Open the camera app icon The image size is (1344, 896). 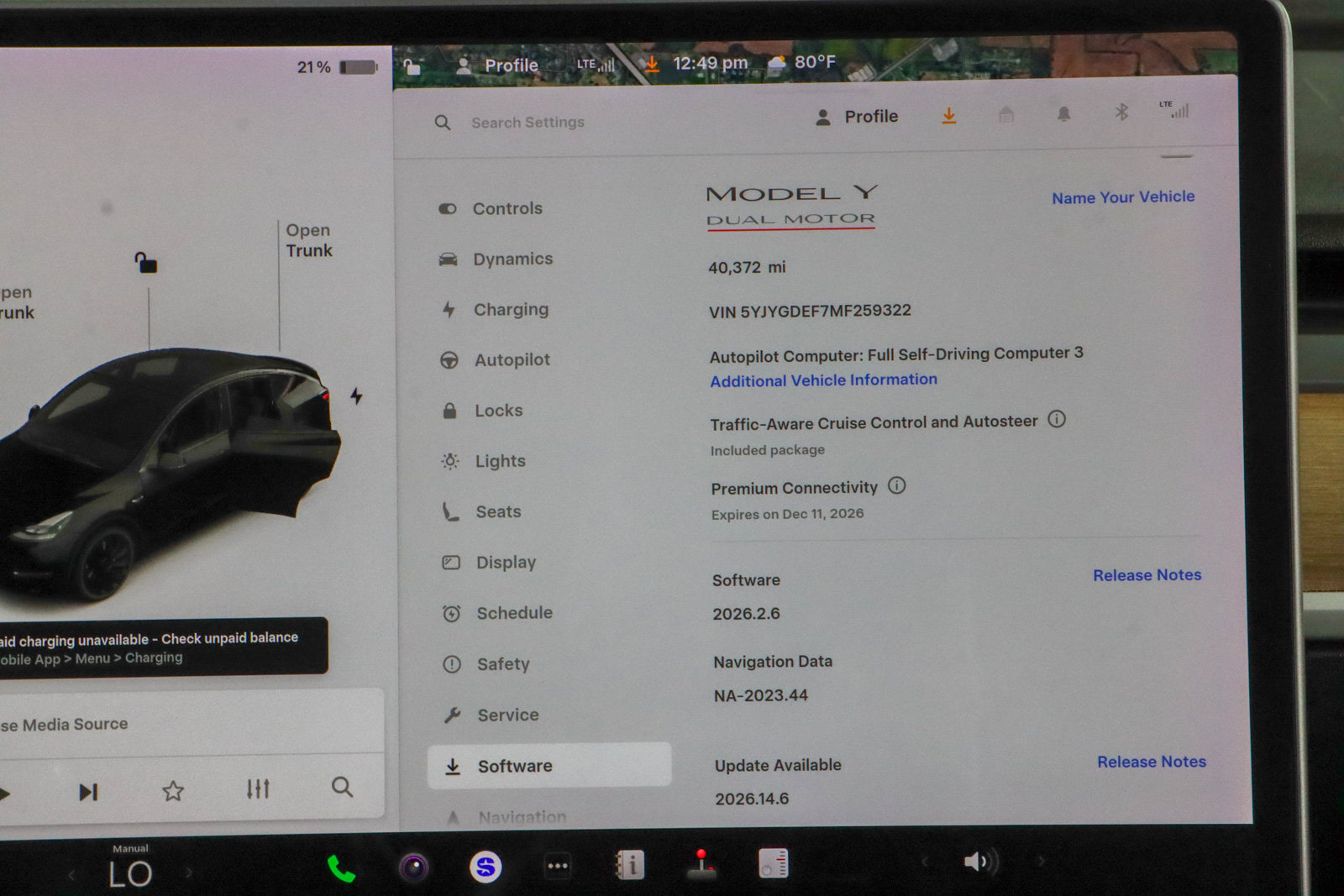[x=413, y=867]
